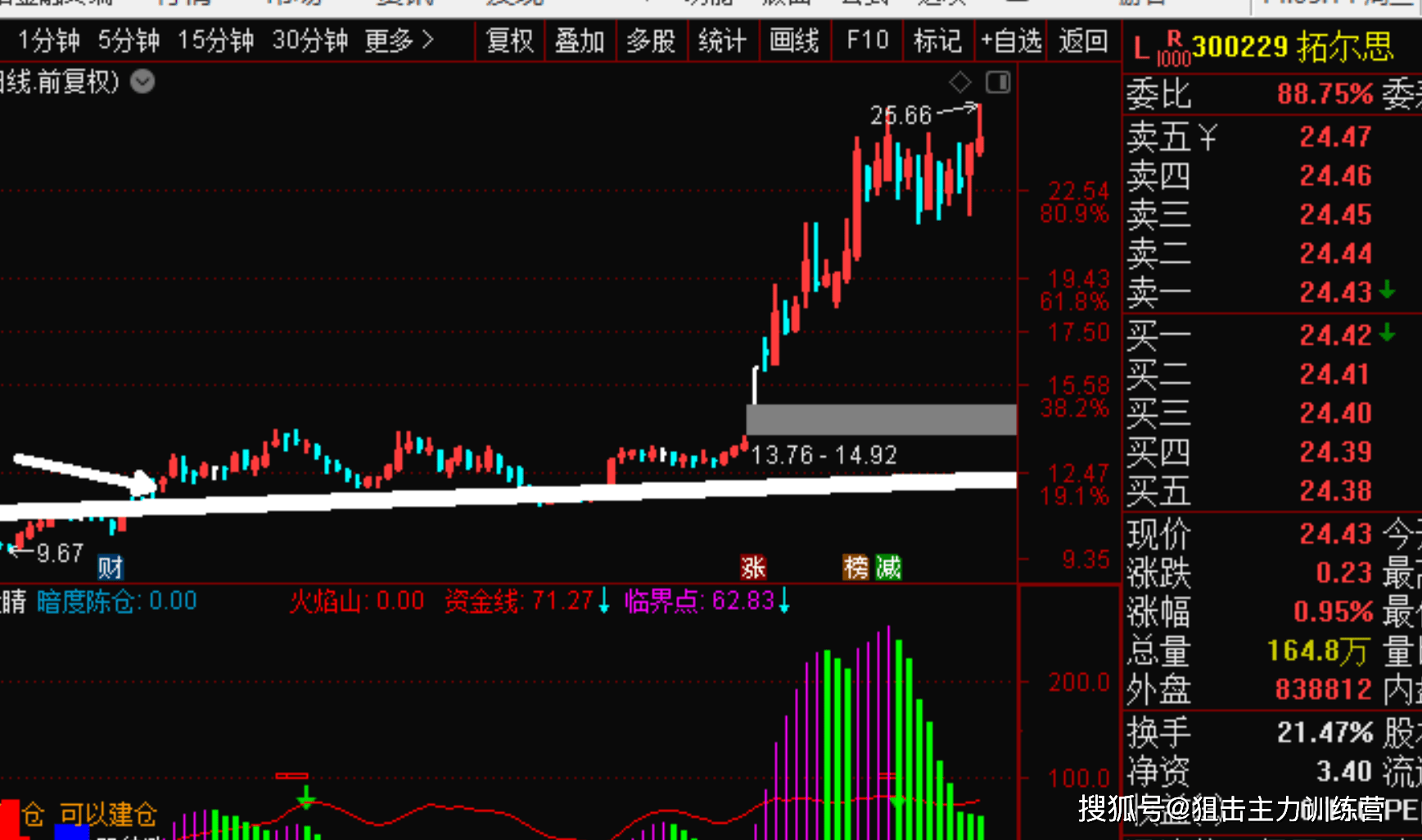1422x840 pixels.
Task: Click the 总量 value 164.8万
Action: [1318, 651]
